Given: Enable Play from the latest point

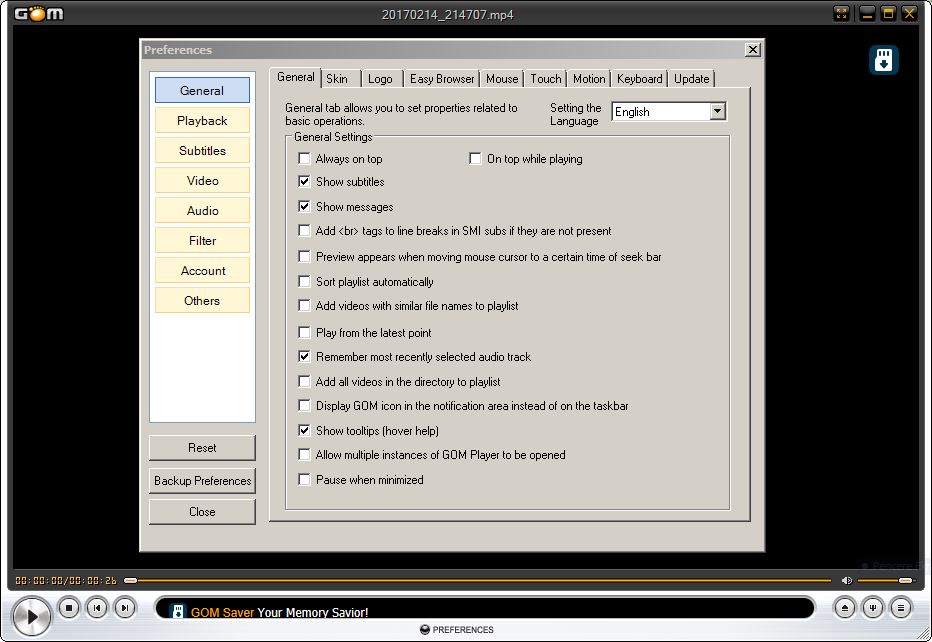Looking at the screenshot, I should pos(304,332).
